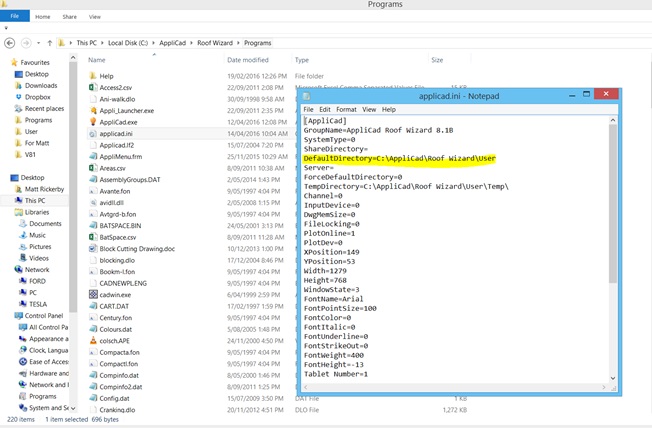Select Appli_Launcher.exe icon
The image size is (652, 428).
click(x=93, y=110)
